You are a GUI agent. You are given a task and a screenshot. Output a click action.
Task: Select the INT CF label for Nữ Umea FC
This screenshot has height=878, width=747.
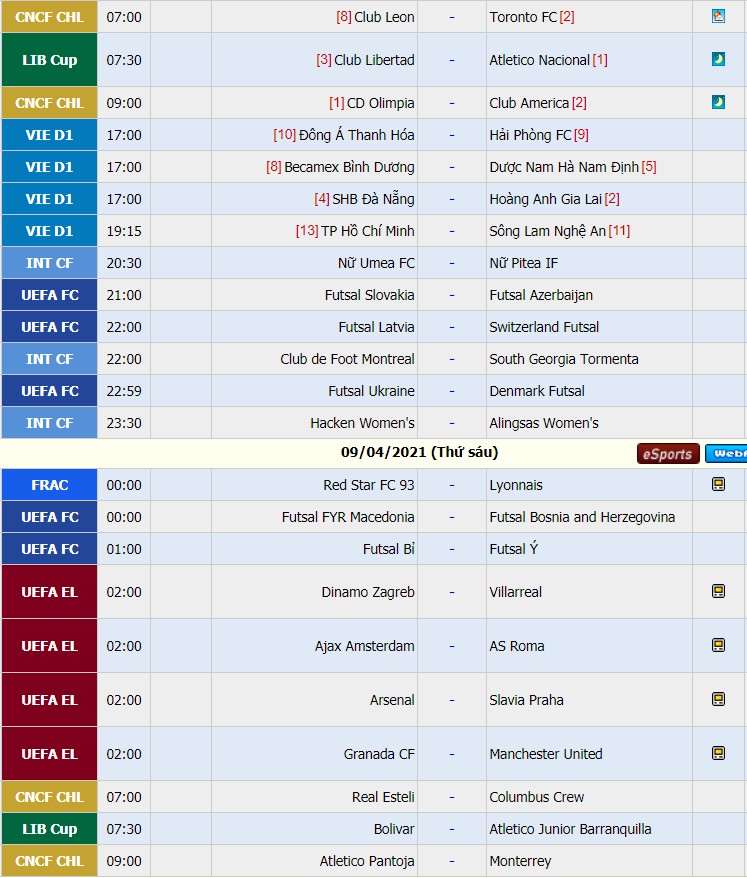coord(49,263)
